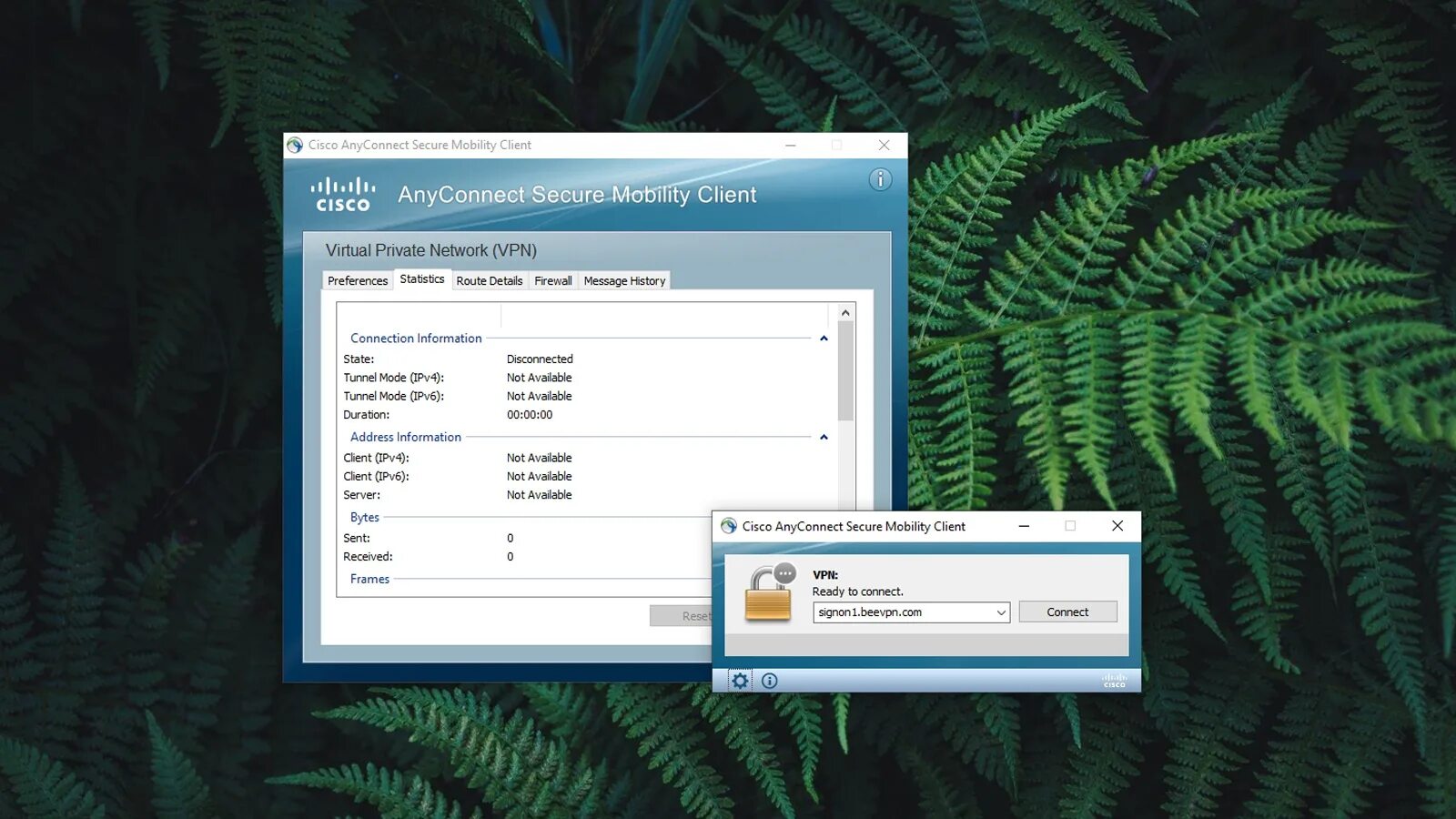Click 'Ready to connect.' status text
The width and height of the screenshot is (1456, 819).
pyautogui.click(x=858, y=591)
